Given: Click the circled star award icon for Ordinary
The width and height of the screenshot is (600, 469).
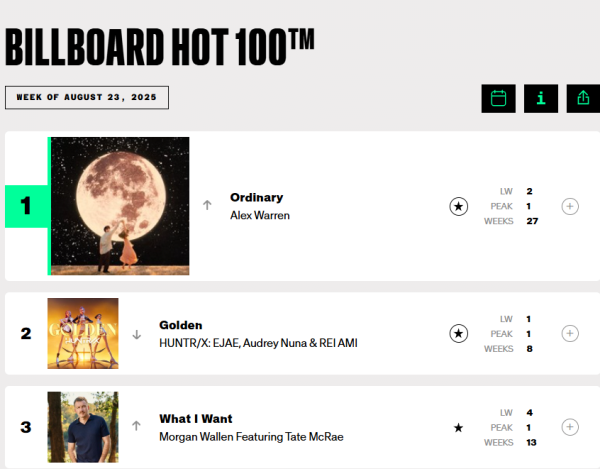Looking at the screenshot, I should click(x=458, y=206).
